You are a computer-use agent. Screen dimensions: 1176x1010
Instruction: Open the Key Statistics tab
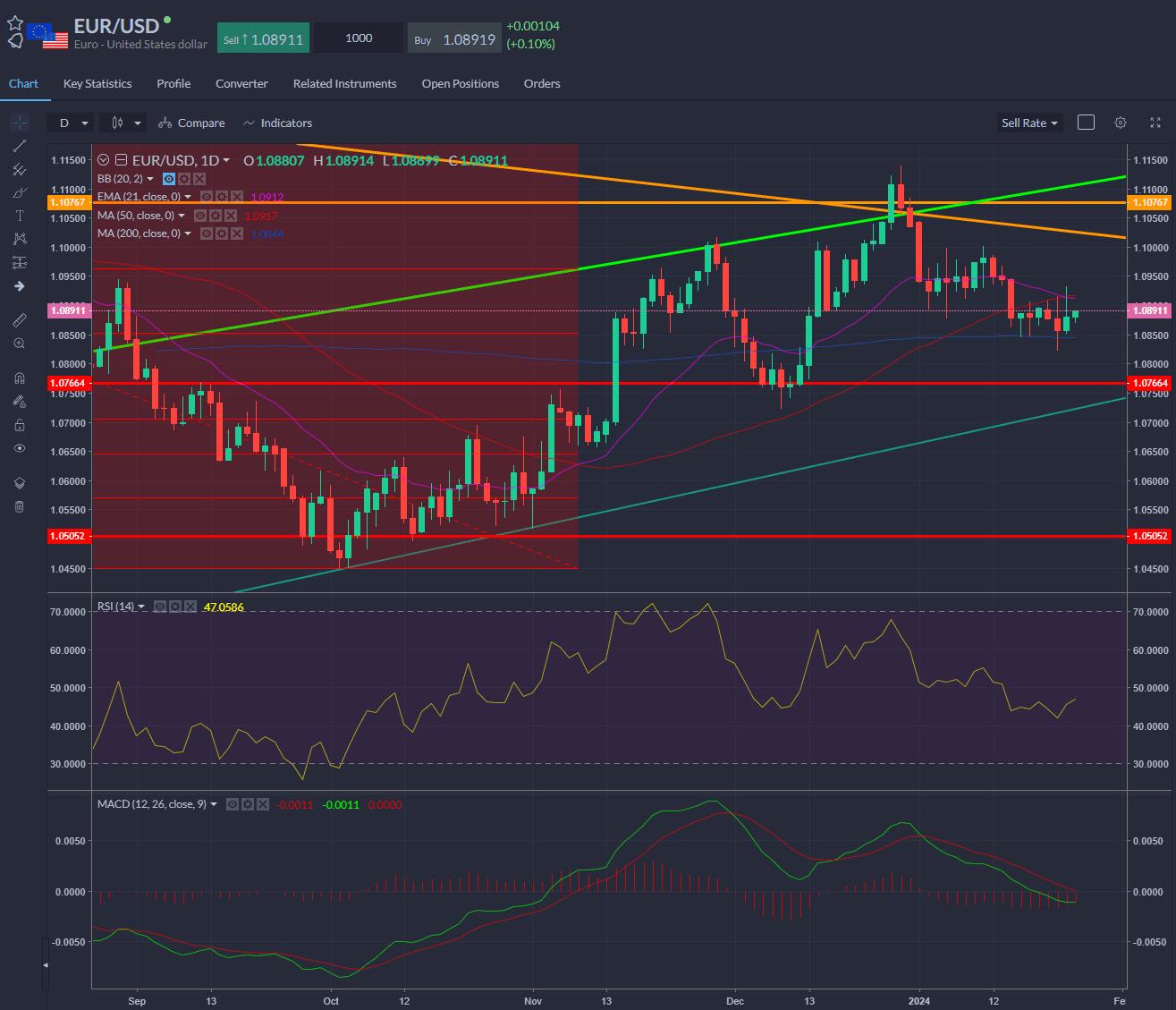pos(97,83)
